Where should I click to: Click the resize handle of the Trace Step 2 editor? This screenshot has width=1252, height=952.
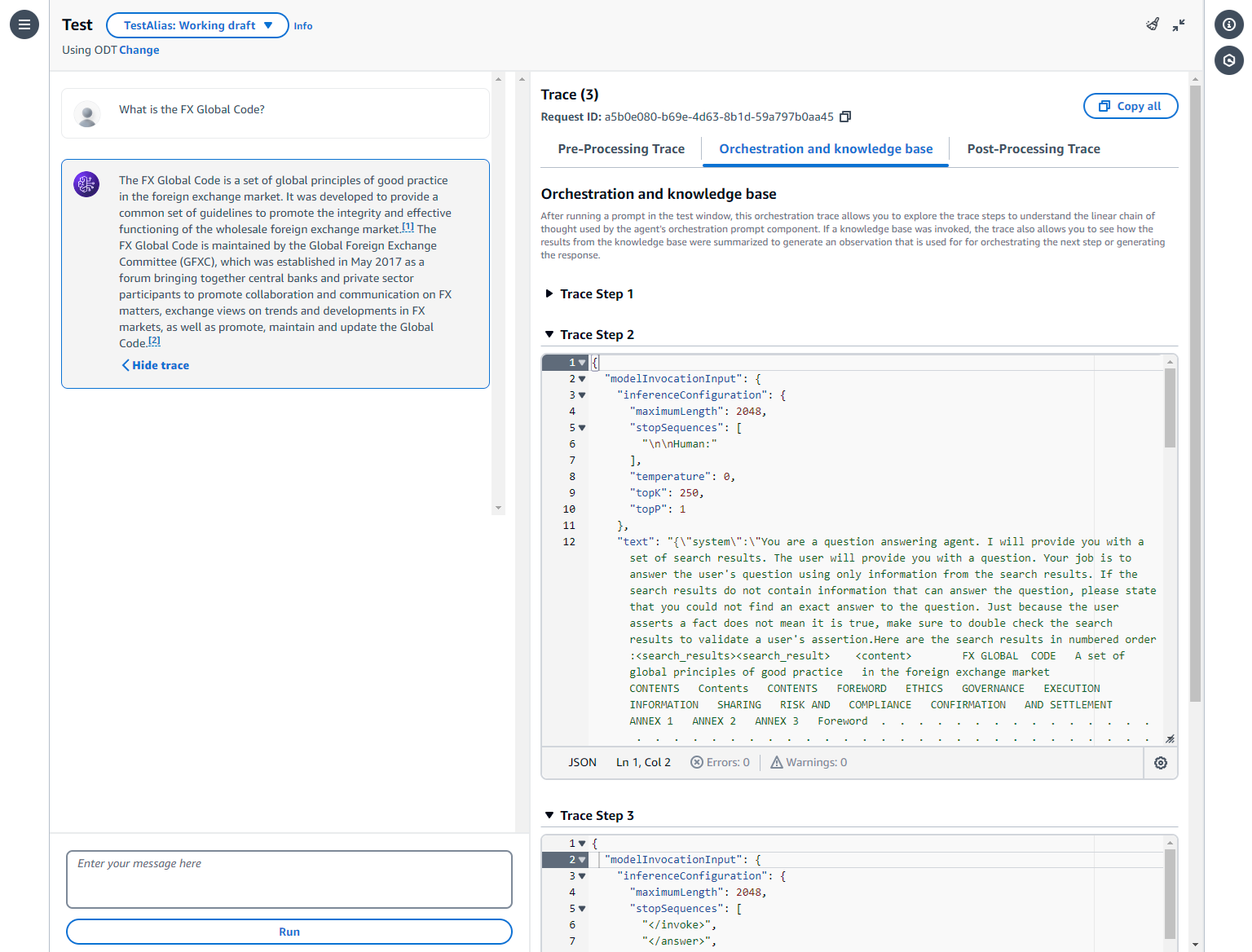coord(1170,738)
